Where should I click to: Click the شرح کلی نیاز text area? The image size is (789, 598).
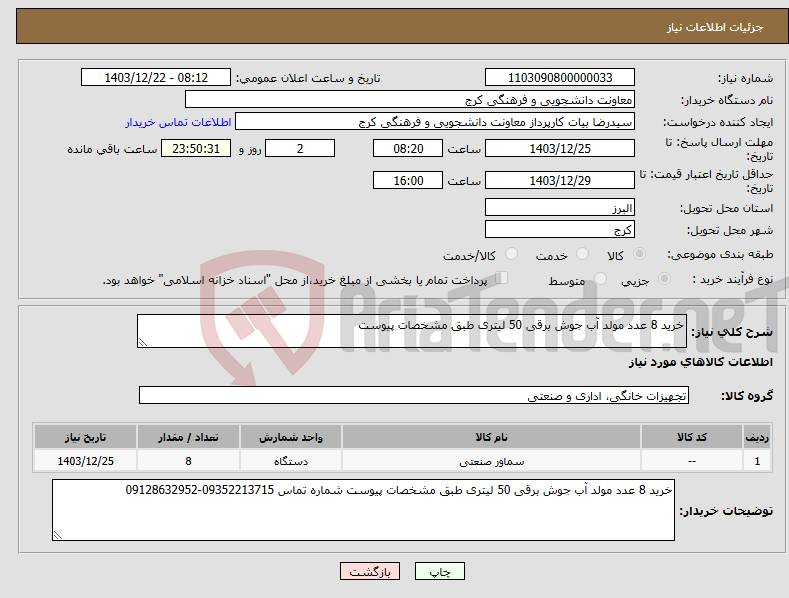tap(412, 331)
